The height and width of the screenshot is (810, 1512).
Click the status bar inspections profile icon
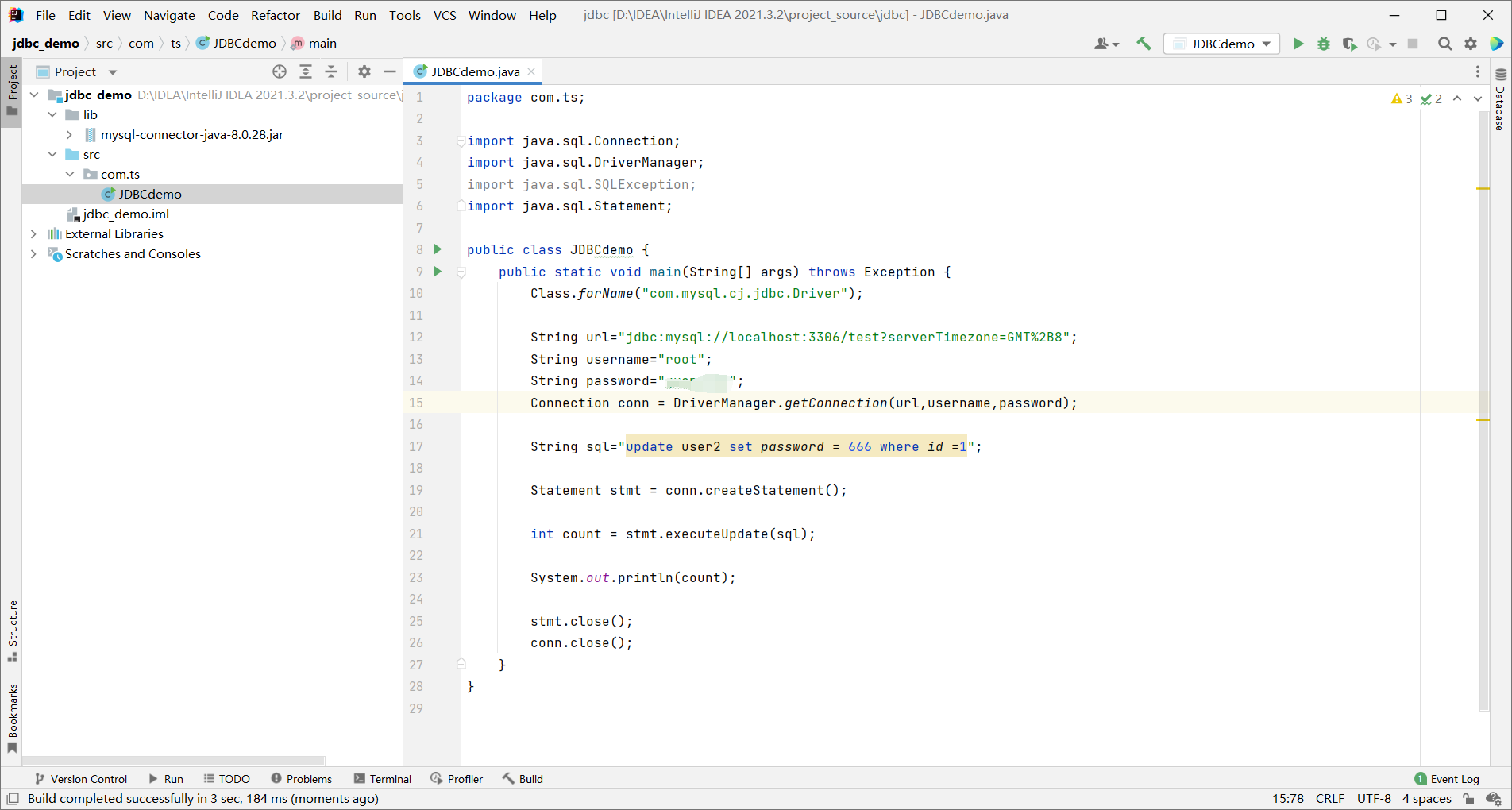point(1494,799)
